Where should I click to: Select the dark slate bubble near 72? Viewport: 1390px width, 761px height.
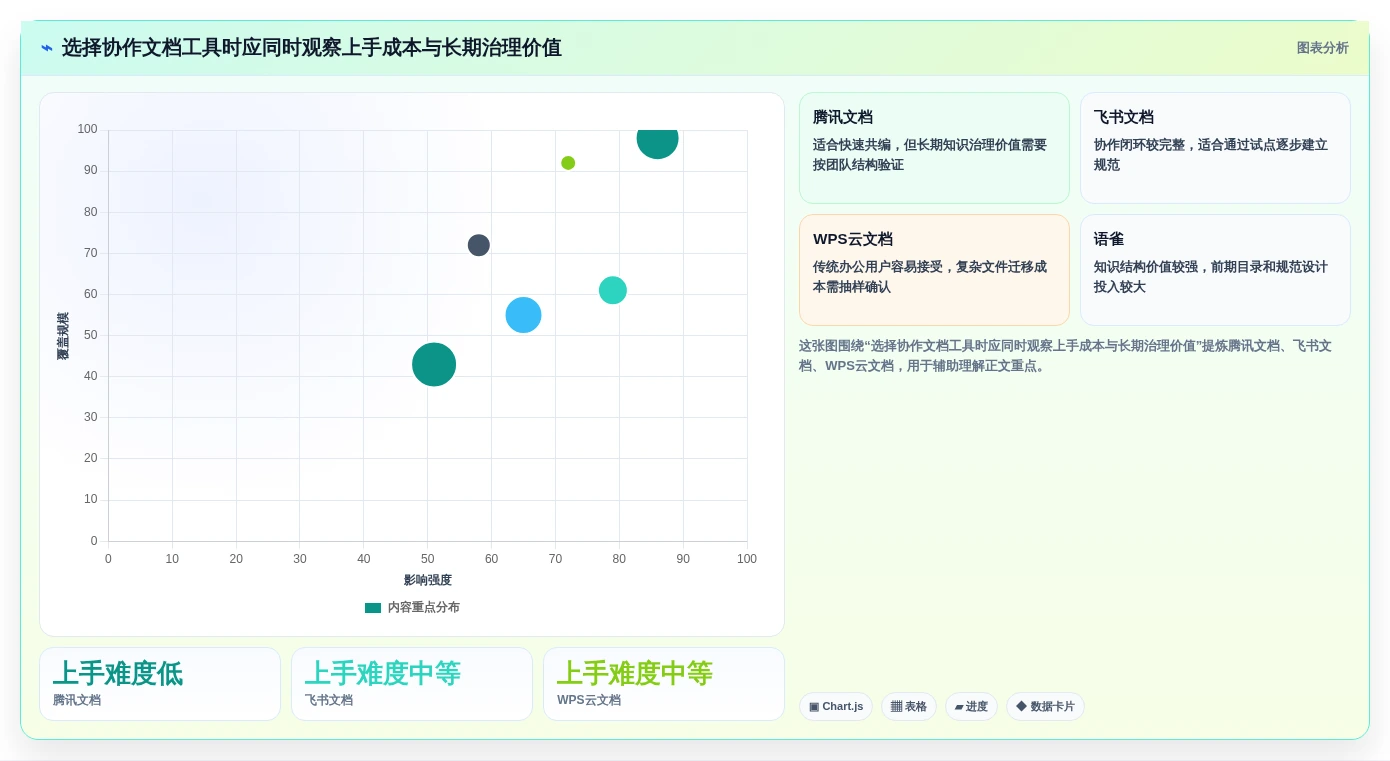coord(479,245)
